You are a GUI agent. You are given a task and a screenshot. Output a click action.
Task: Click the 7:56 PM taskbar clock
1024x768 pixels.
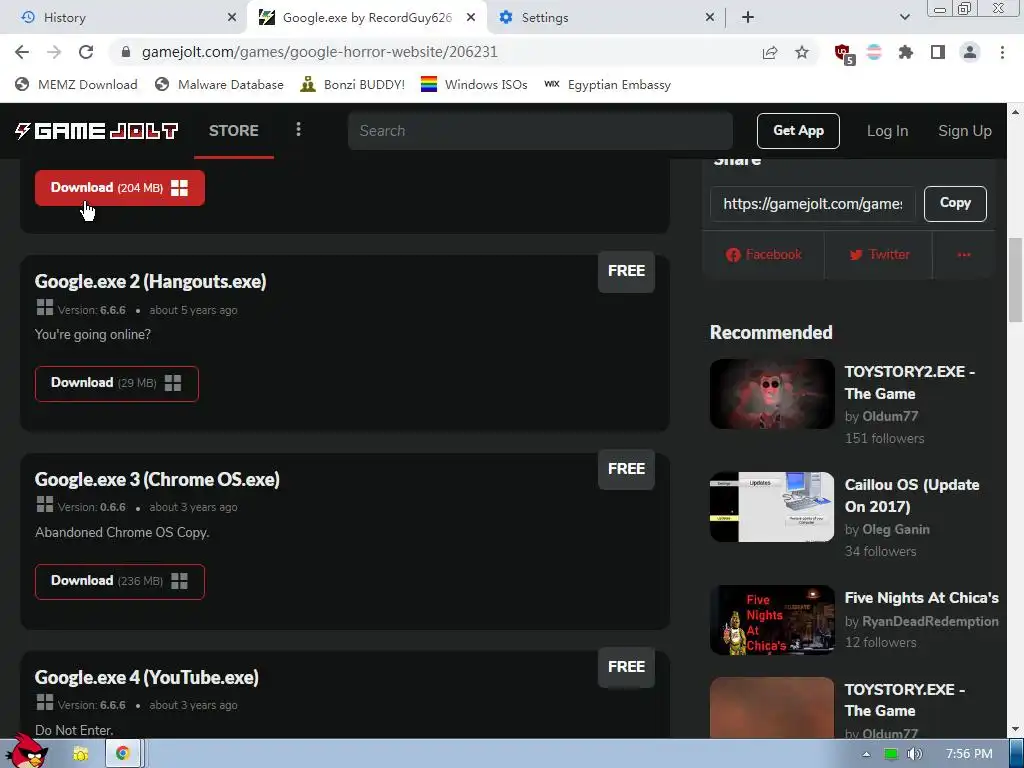969,754
